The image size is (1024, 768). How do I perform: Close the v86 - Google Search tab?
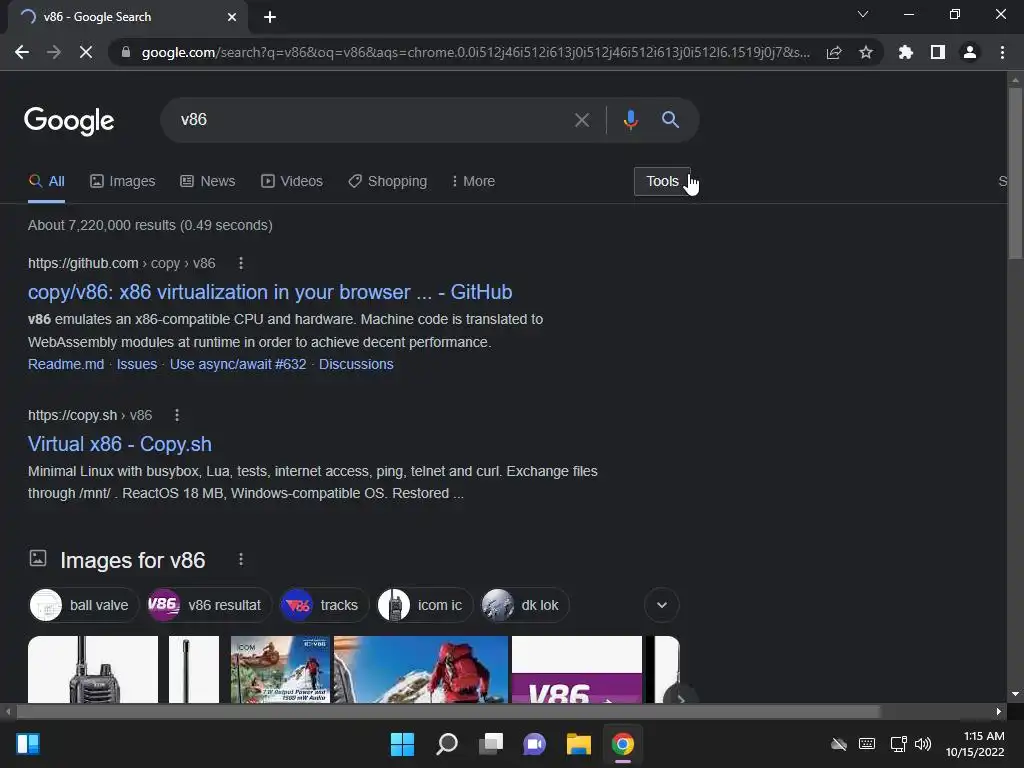click(232, 17)
